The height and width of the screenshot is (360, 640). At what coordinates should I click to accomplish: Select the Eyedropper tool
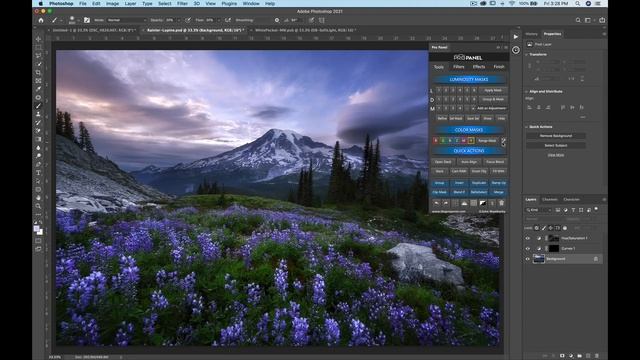tap(38, 89)
